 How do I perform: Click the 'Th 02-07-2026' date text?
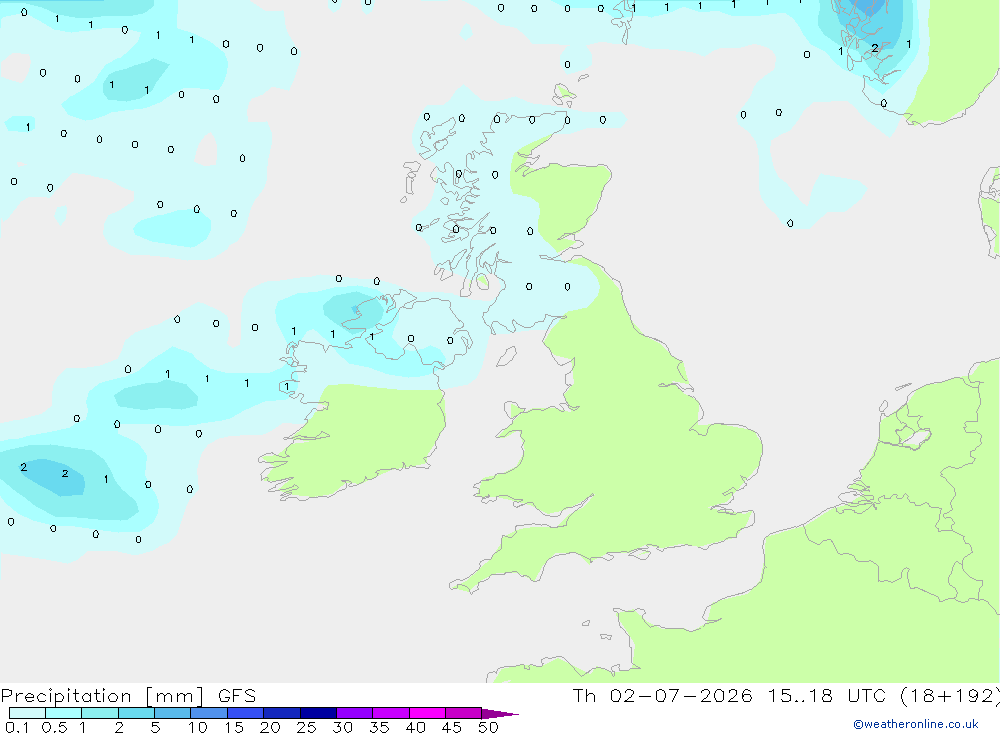point(662,695)
